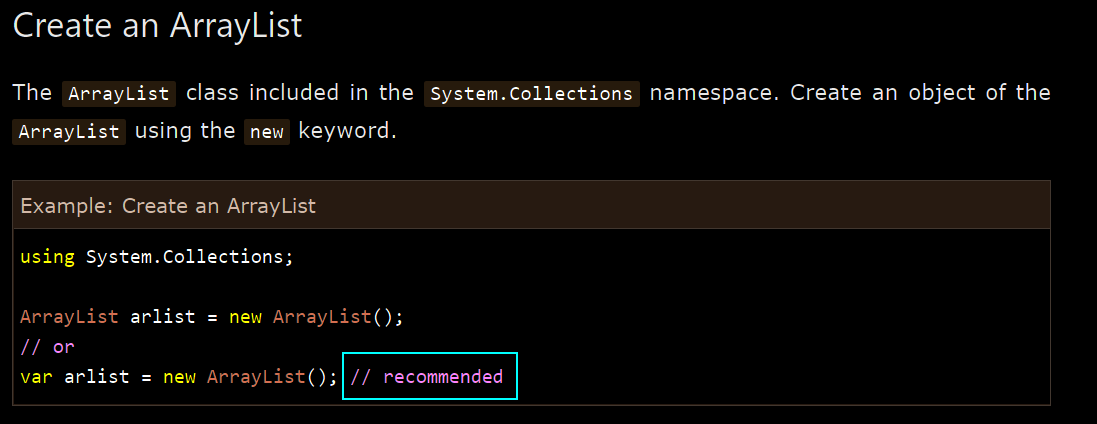Click "System.Collections;" in the code block
This screenshot has height=424, width=1097.
[189, 257]
